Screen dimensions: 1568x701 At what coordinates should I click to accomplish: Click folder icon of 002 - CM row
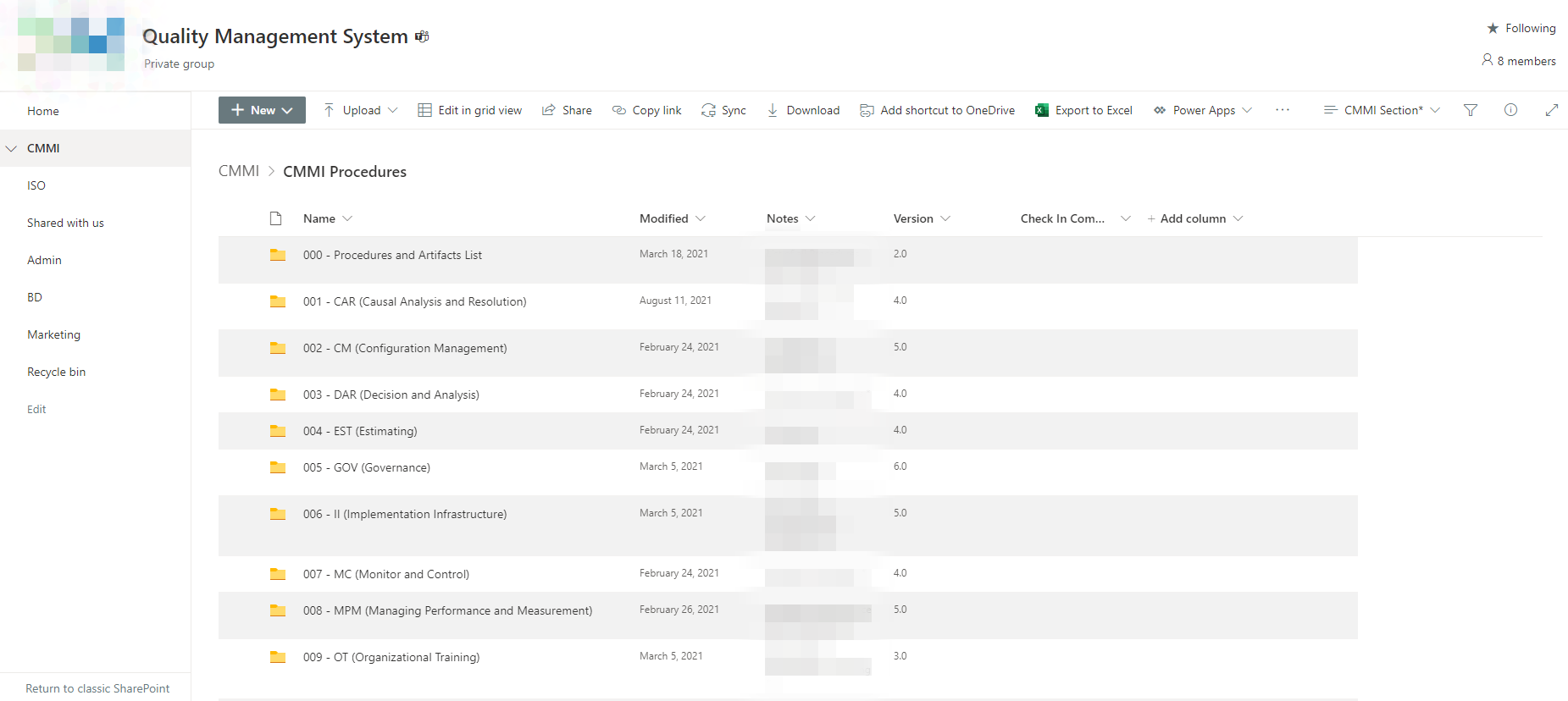pyautogui.click(x=277, y=348)
